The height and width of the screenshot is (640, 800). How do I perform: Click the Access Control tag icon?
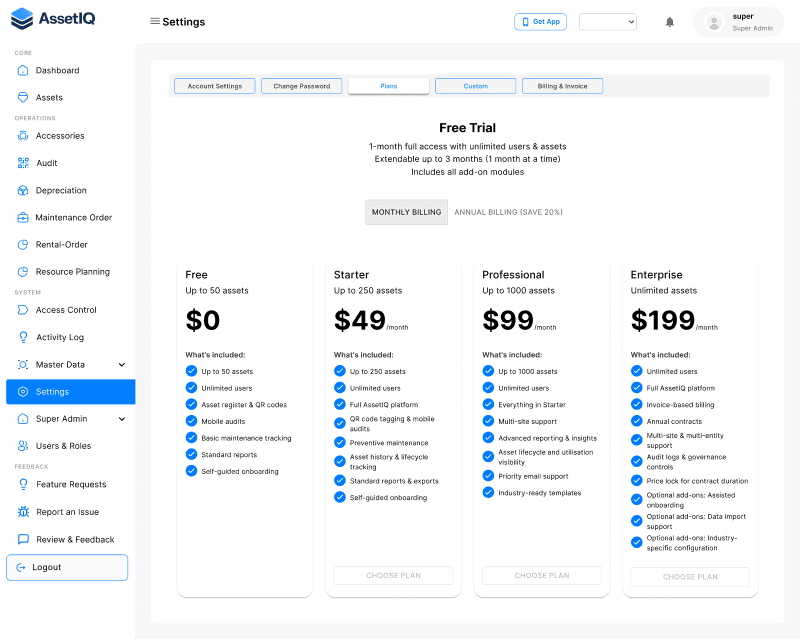(x=23, y=310)
